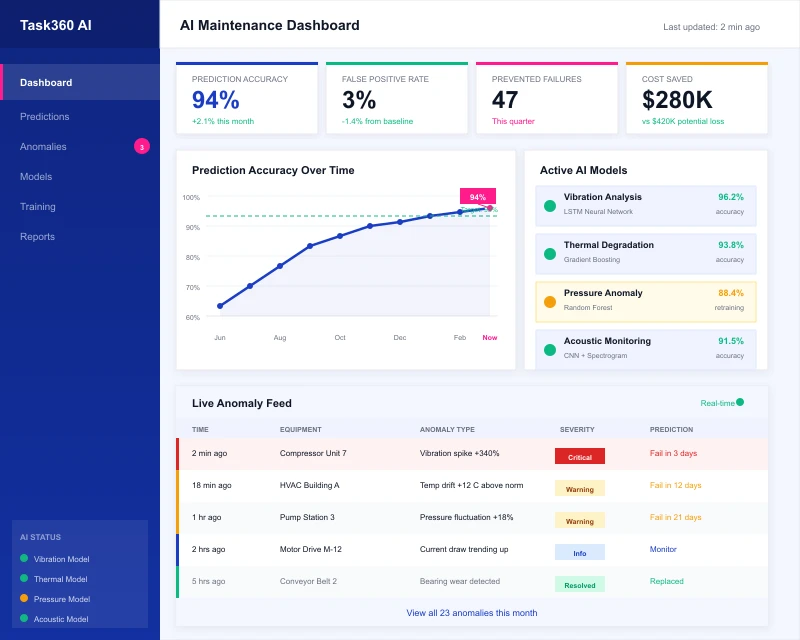This screenshot has width=800, height=640.
Task: Click the Info severity badge
Action: (x=580, y=552)
